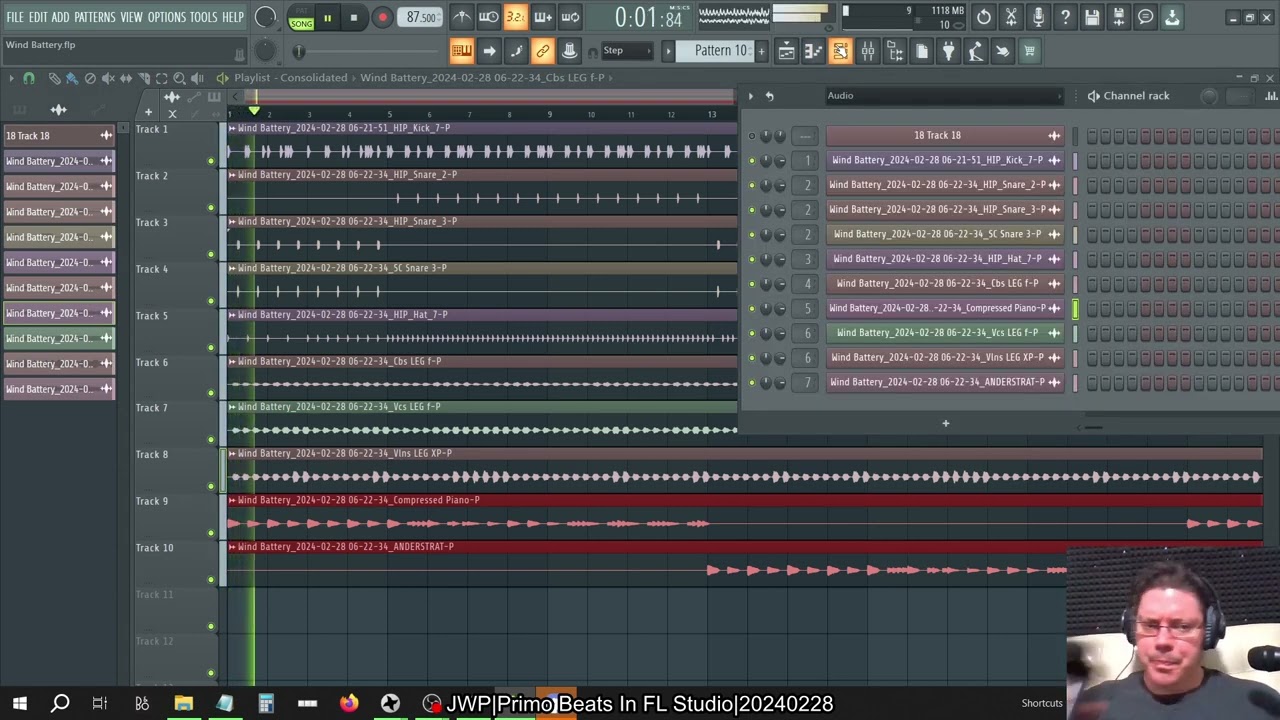Screen dimensions: 1280x720
Task: Toggle wait for input before playing
Action: coord(489,17)
